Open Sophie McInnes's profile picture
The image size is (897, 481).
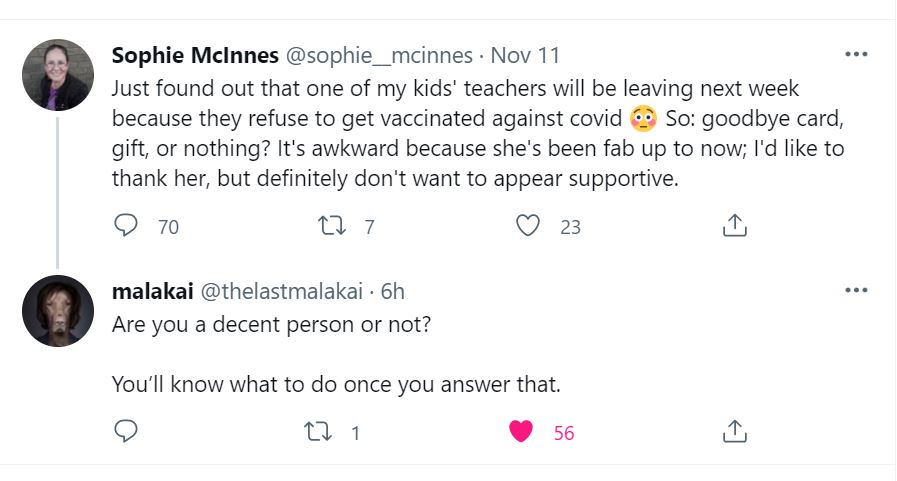pyautogui.click(x=58, y=75)
